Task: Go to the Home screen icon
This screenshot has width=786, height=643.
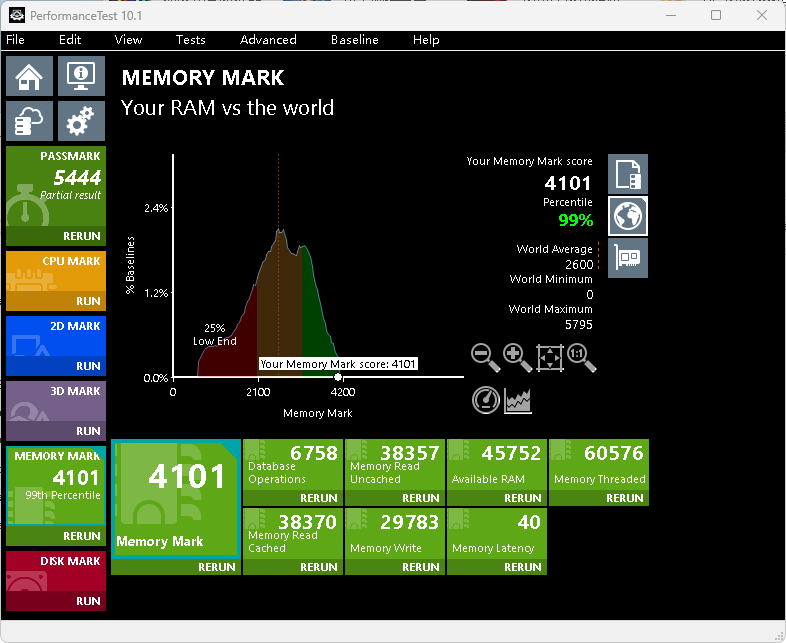Action: tap(30, 76)
